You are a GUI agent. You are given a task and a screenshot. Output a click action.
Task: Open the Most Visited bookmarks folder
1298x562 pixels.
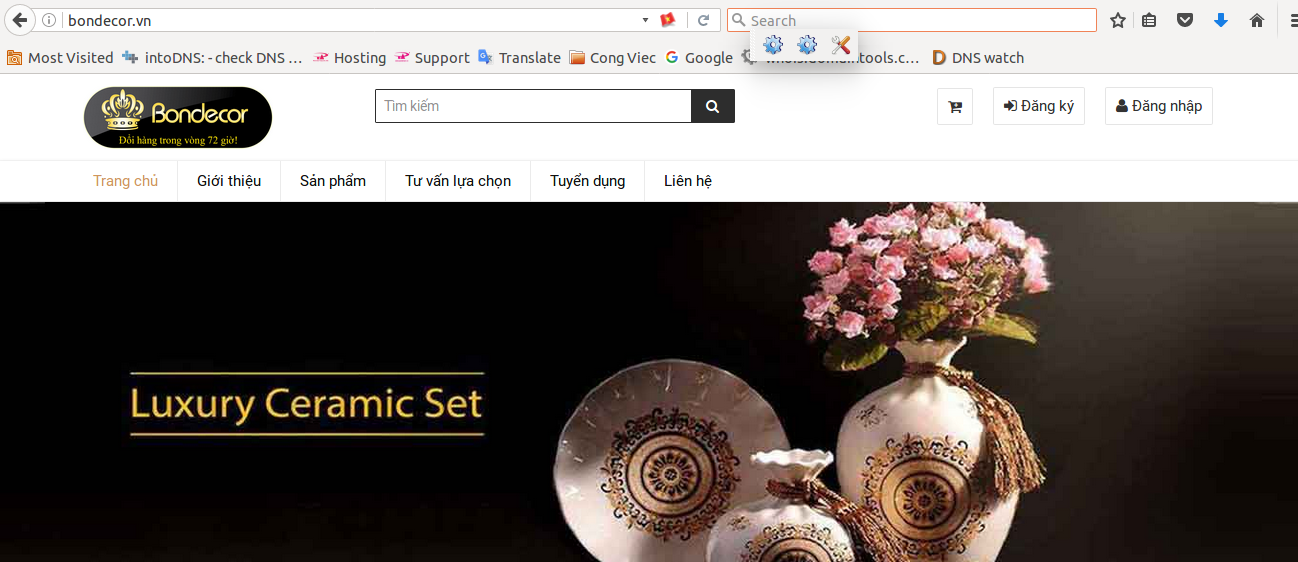[x=60, y=58]
